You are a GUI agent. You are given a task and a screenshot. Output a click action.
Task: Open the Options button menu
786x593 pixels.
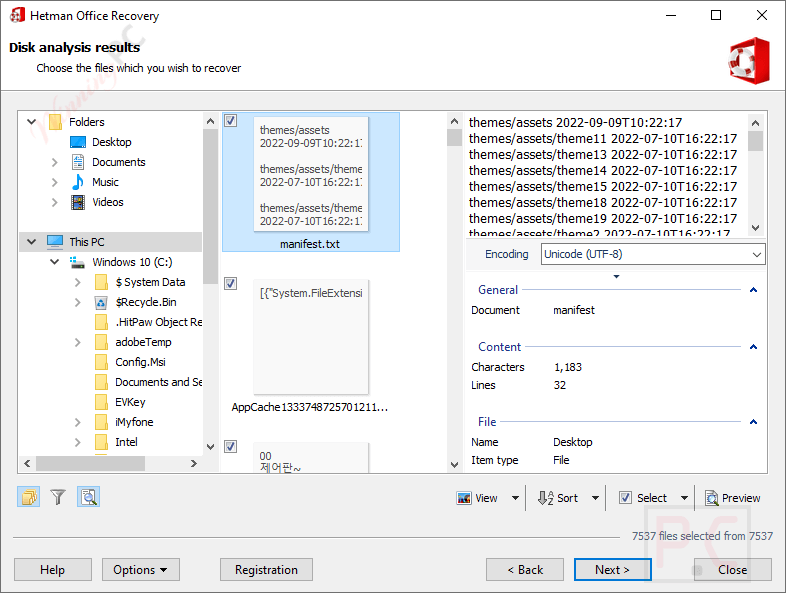click(140, 570)
